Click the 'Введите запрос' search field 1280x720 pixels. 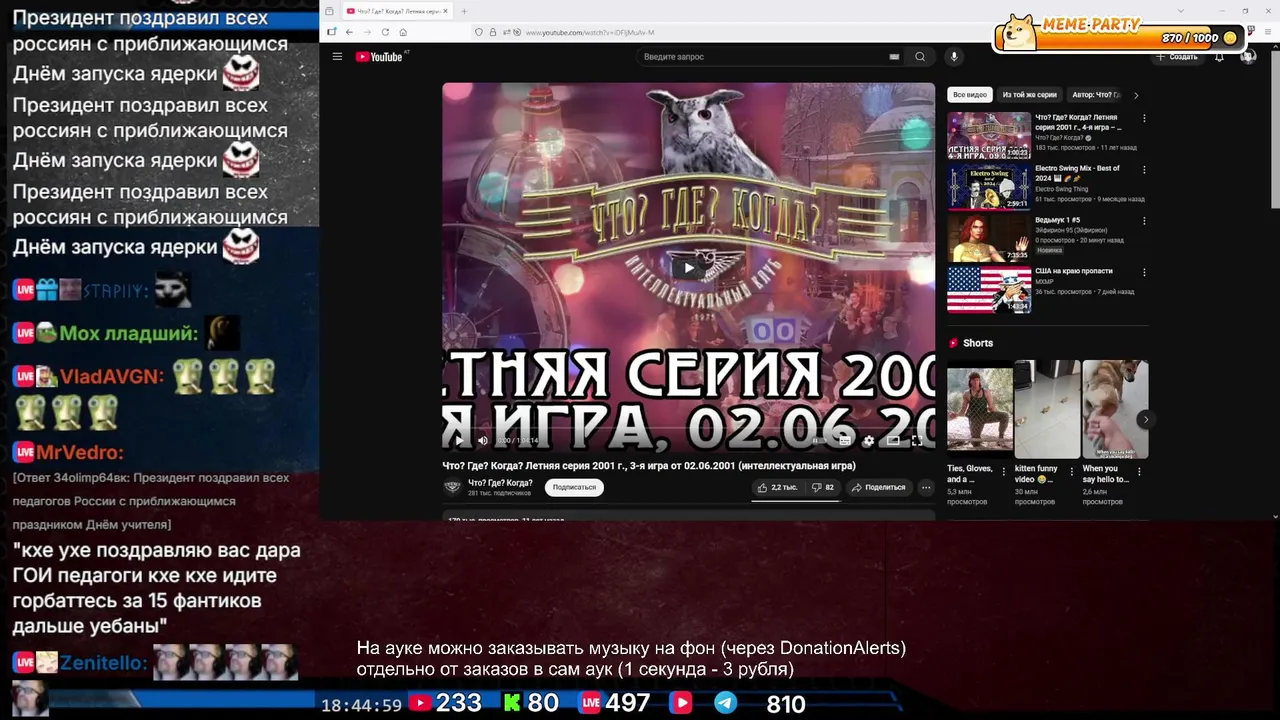pos(760,57)
